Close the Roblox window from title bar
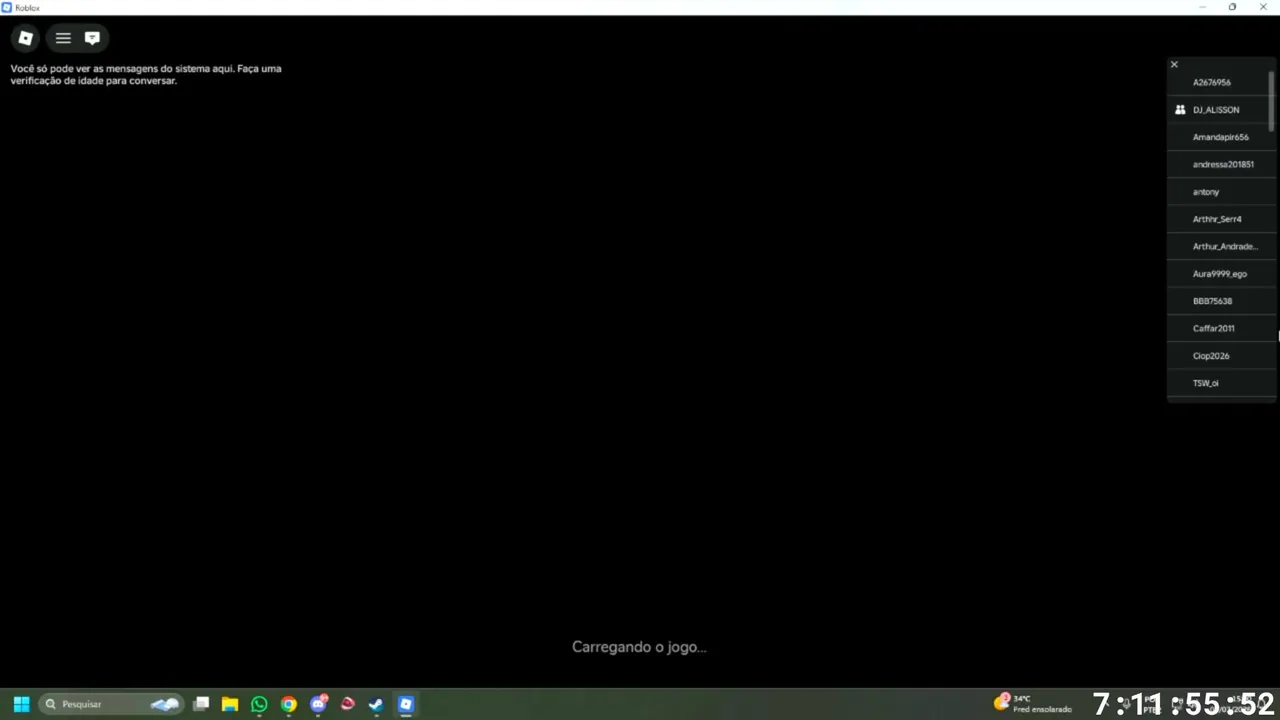Viewport: 1280px width, 720px height. tap(1263, 7)
